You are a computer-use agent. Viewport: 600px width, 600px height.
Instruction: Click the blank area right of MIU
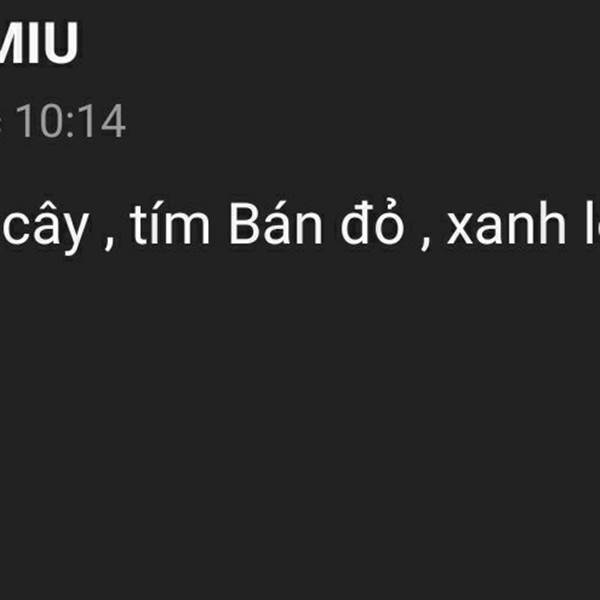(x=337, y=42)
